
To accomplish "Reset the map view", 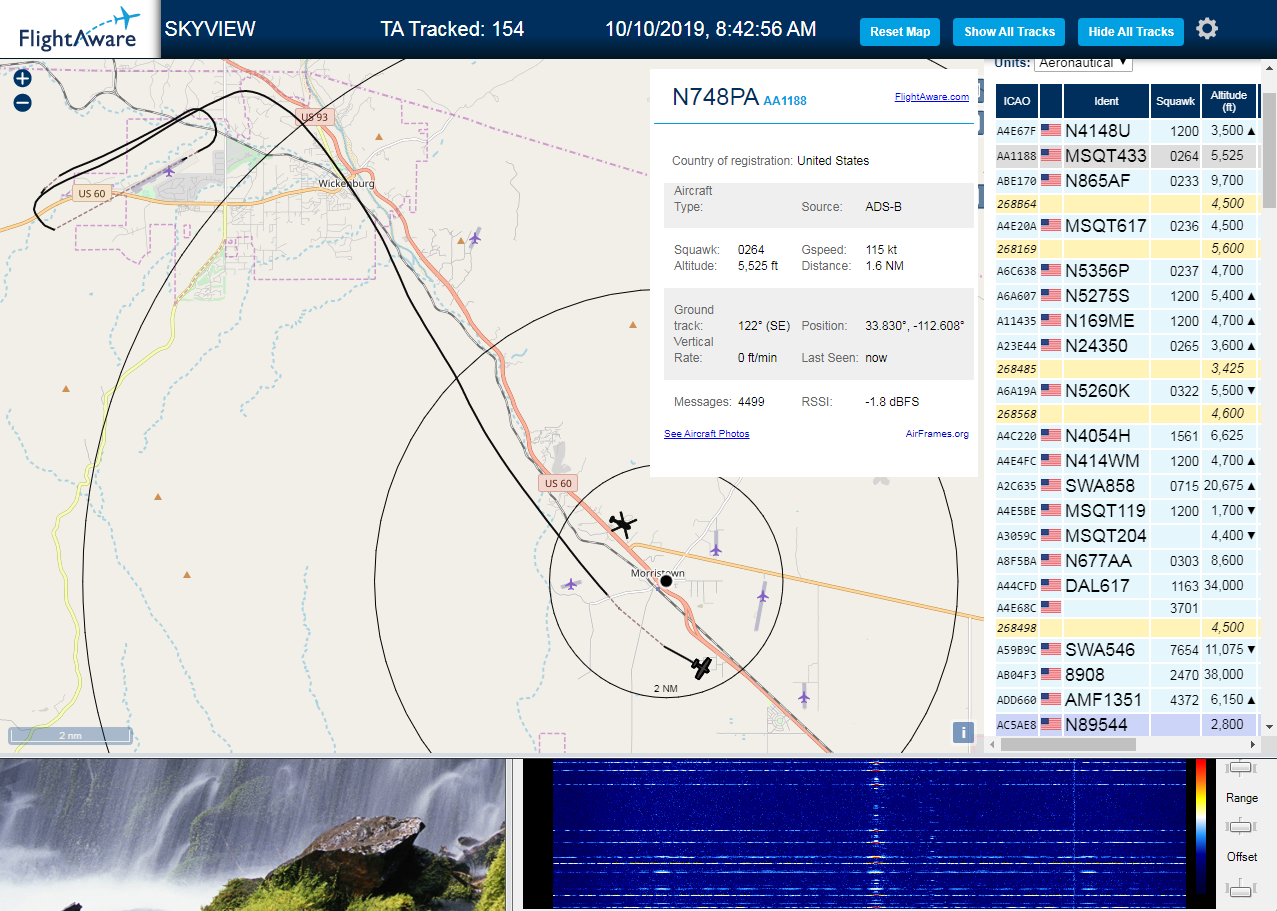I will pyautogui.click(x=900, y=32).
